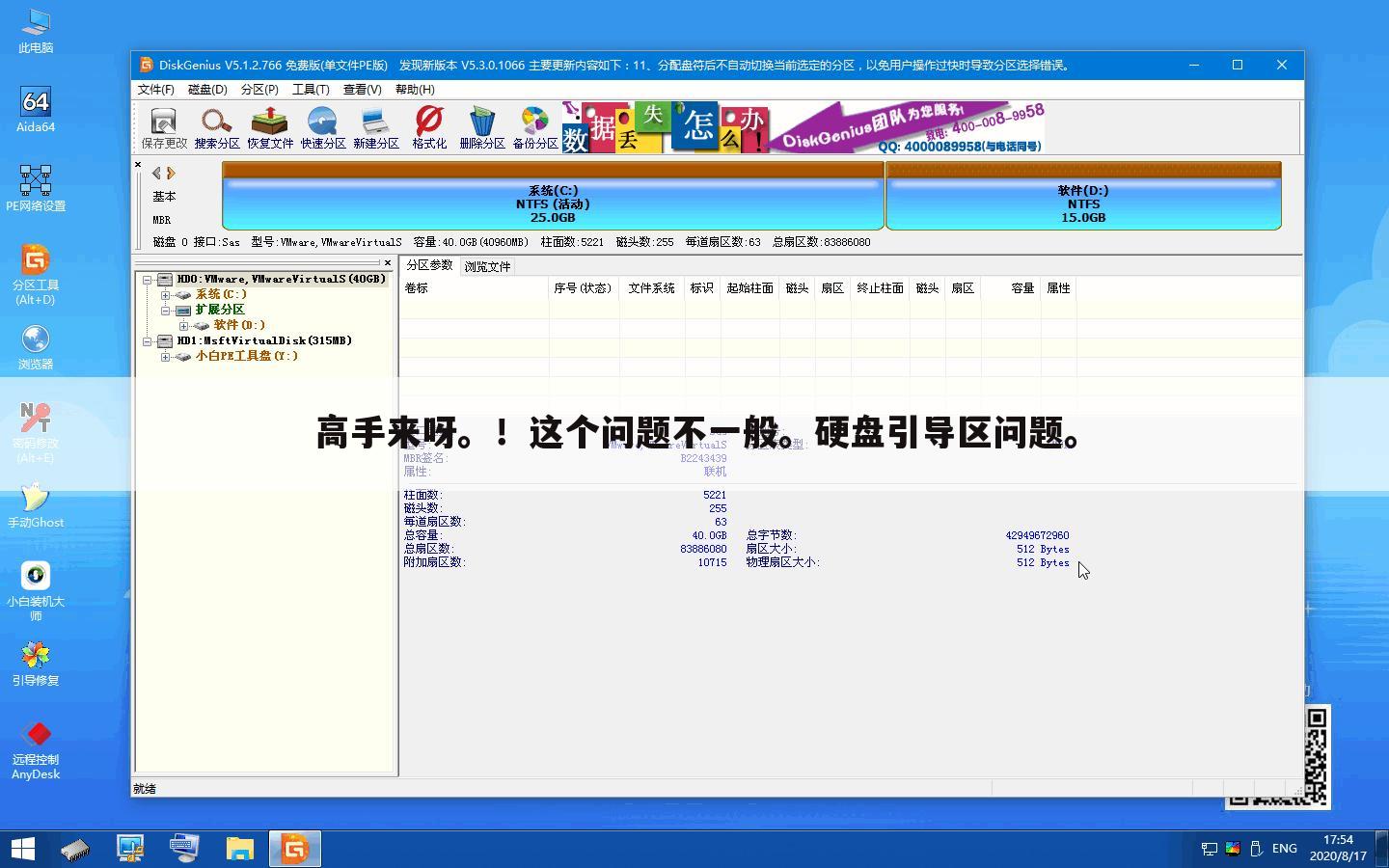1389x868 pixels.
Task: Open the 查看(V) menu
Action: [x=363, y=90]
